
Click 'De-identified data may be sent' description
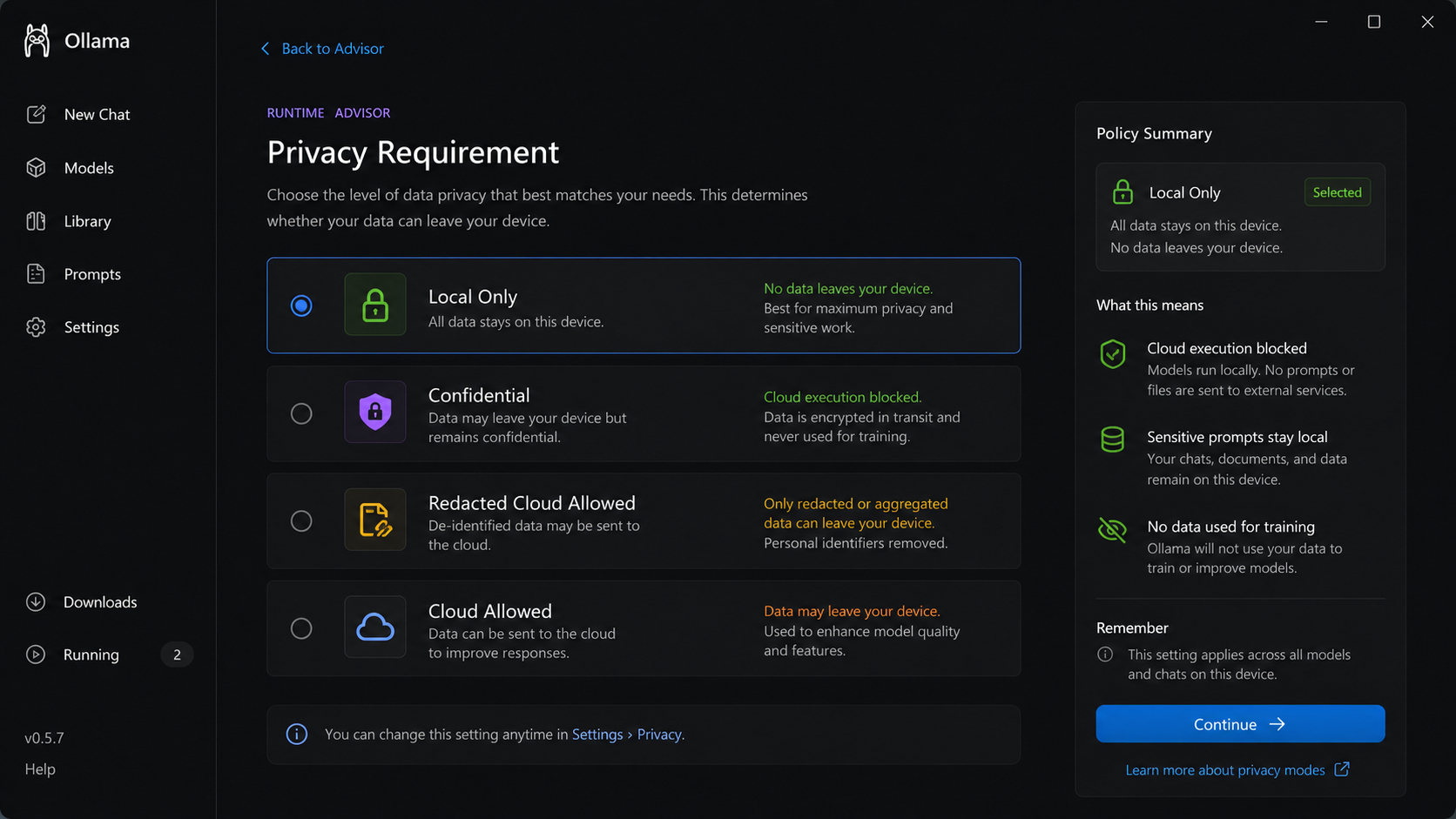click(x=534, y=534)
